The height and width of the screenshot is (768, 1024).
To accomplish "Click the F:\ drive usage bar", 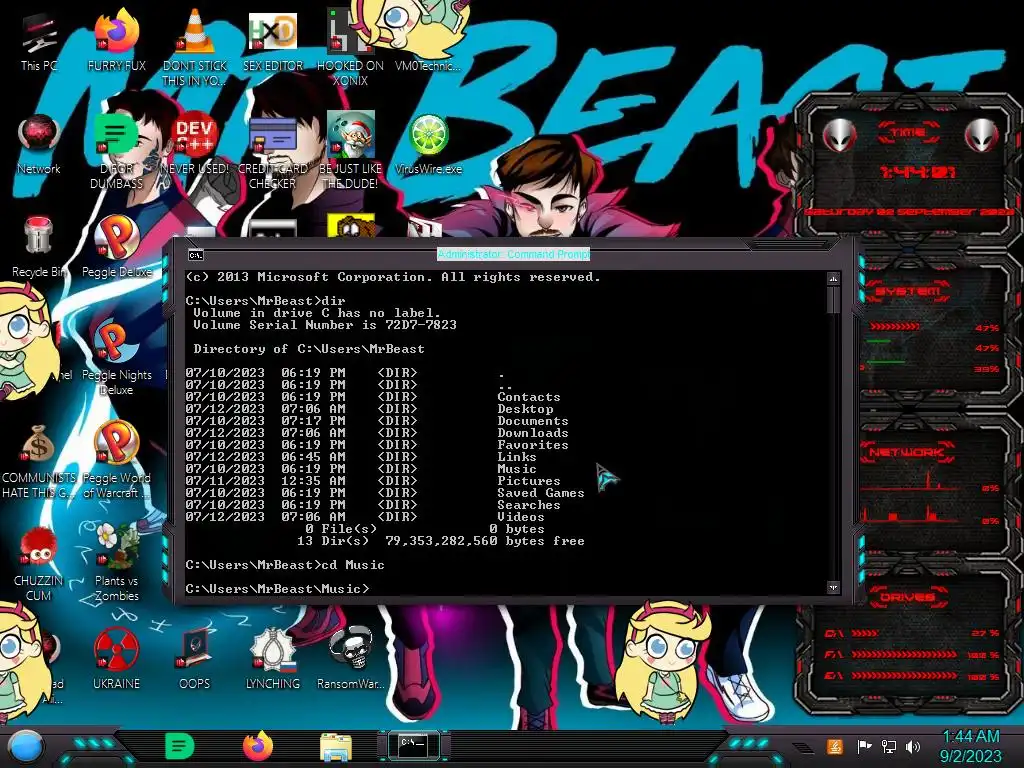I will (x=904, y=654).
